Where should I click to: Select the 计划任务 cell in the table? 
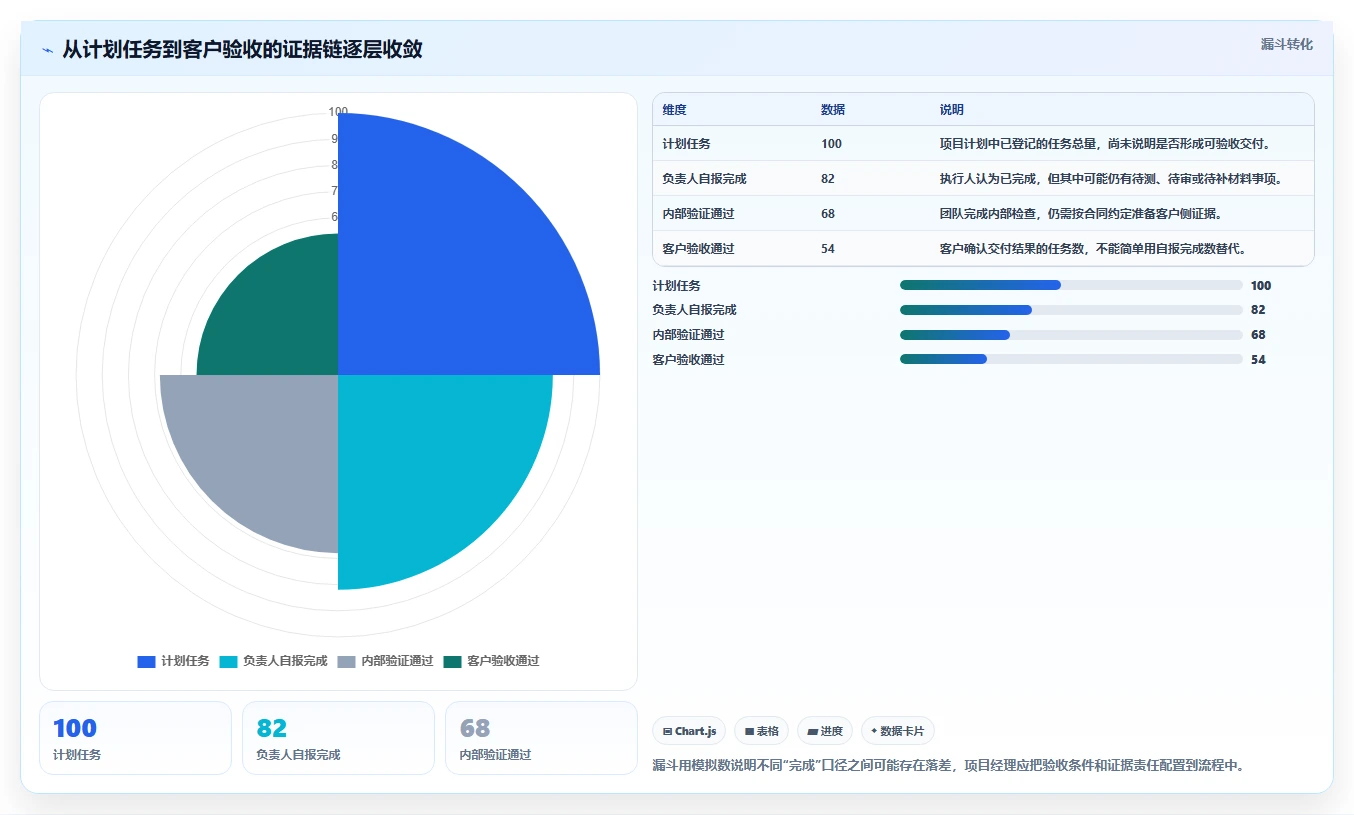[x=686, y=144]
